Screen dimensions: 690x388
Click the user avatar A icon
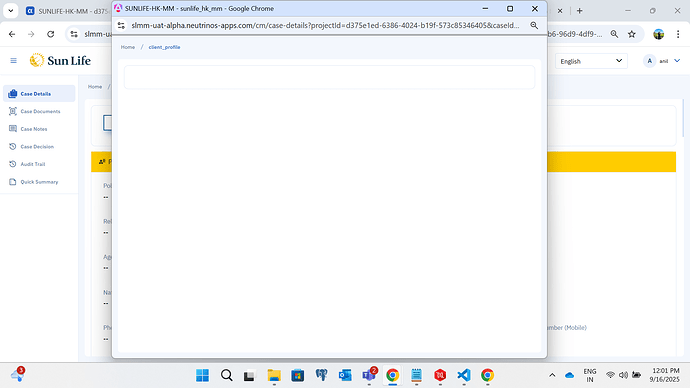[650, 61]
